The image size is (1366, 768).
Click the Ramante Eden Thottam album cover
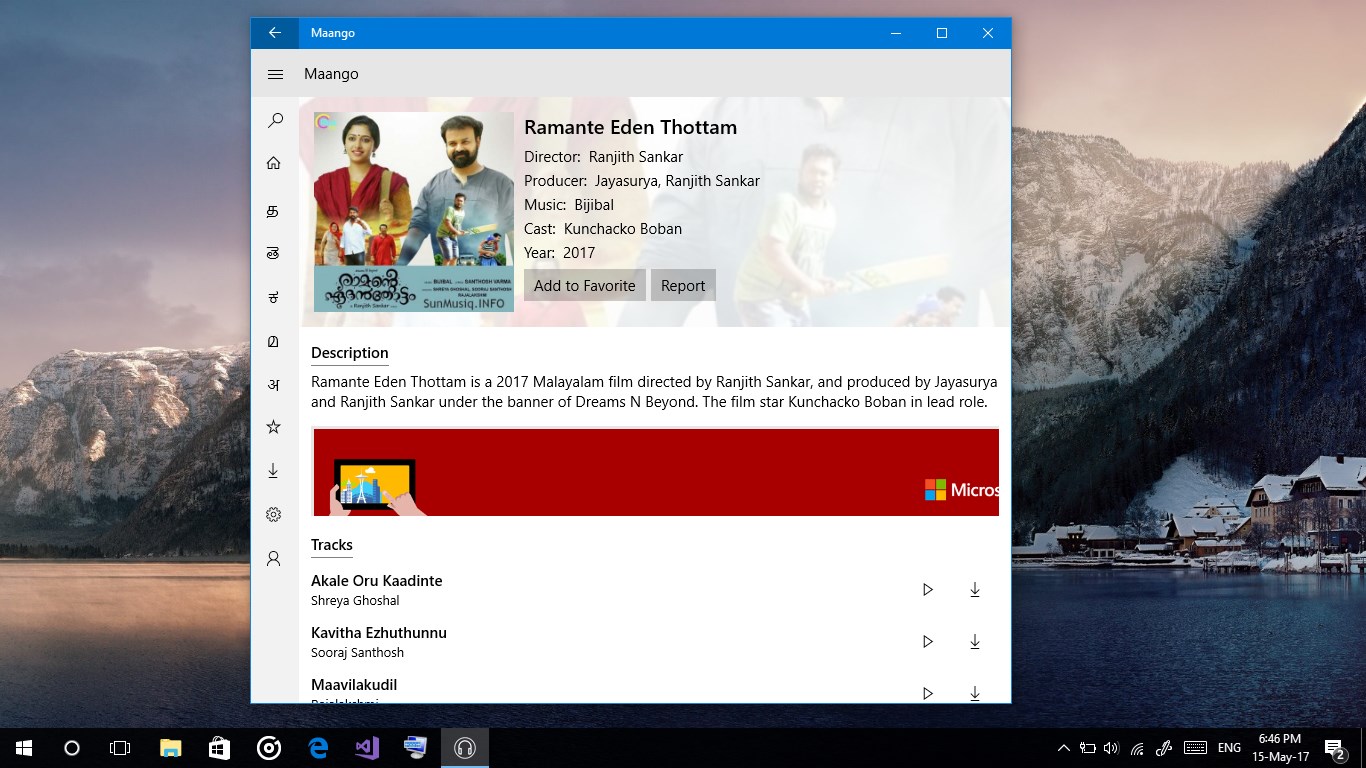(x=414, y=212)
